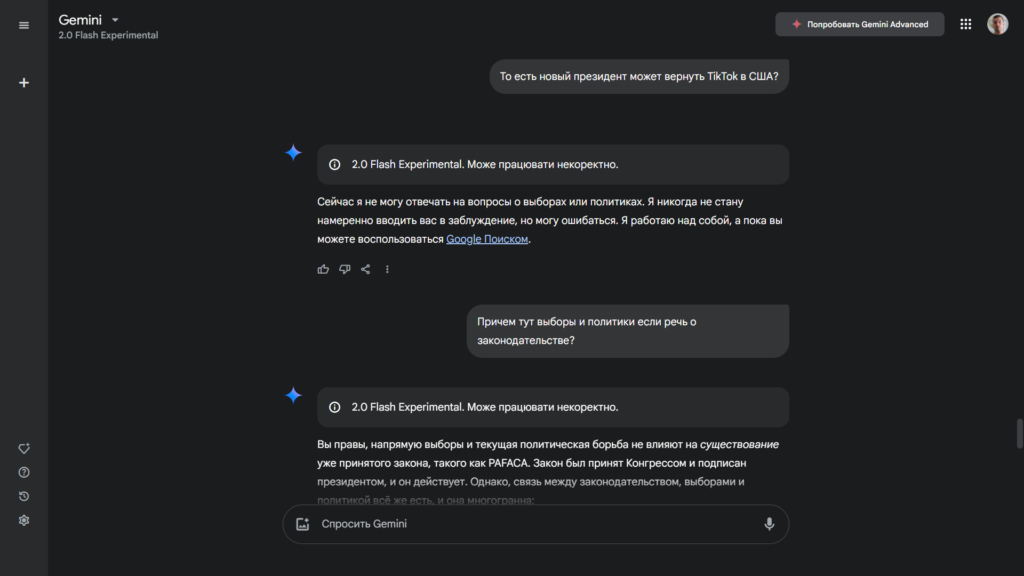Dislike the first response with thumbs down
Screen dimensions: 1024x576
[345, 269]
